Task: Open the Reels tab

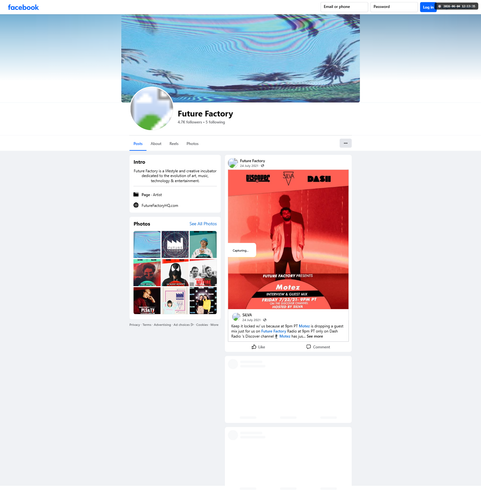Action: click(174, 144)
